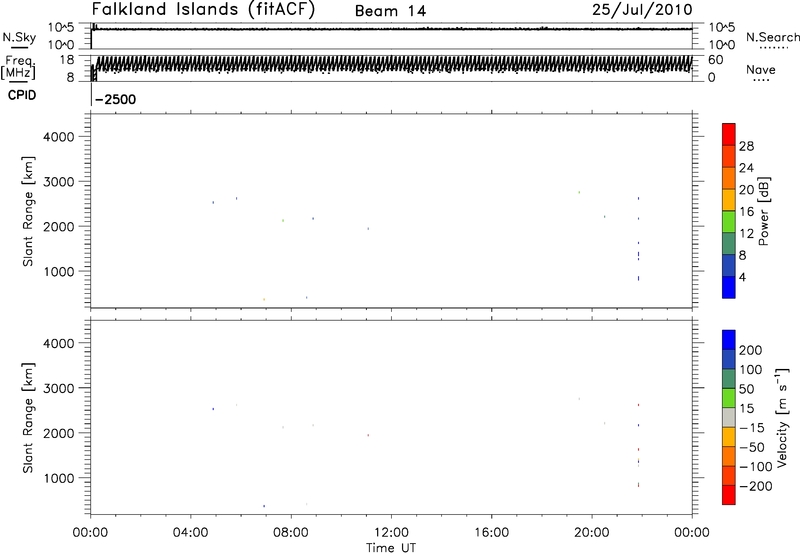This screenshot has height=554, width=800.
Task: Click the "08:00" time tick label
Action: 291,533
